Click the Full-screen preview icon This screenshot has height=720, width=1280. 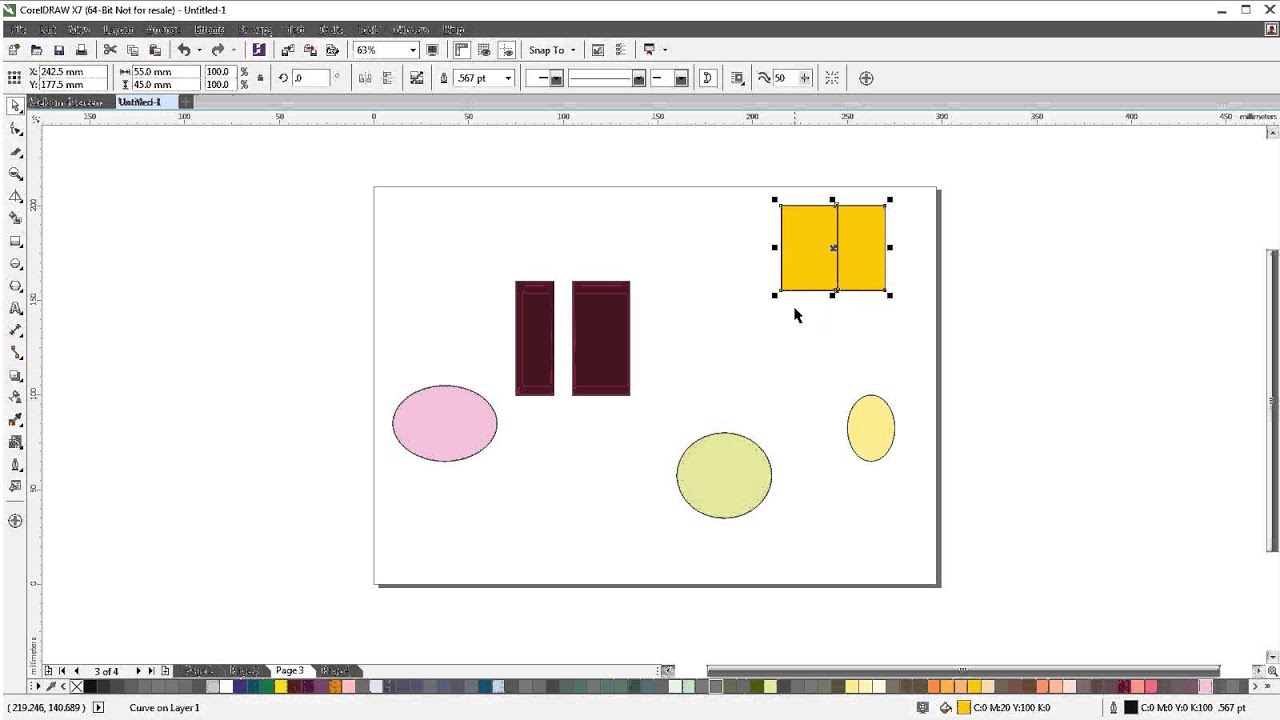(432, 50)
